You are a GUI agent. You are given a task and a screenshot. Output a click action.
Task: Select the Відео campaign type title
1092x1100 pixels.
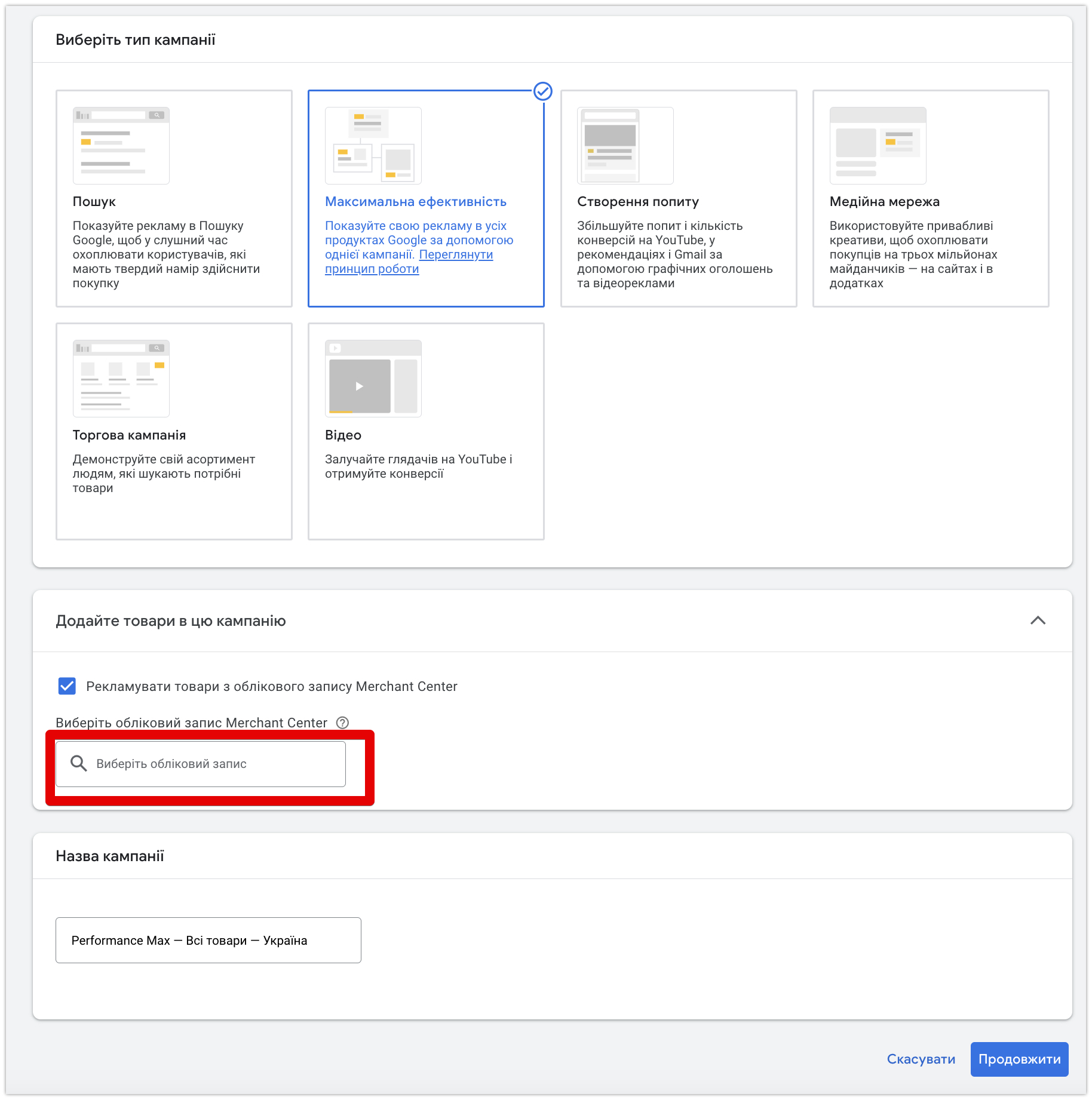point(343,435)
